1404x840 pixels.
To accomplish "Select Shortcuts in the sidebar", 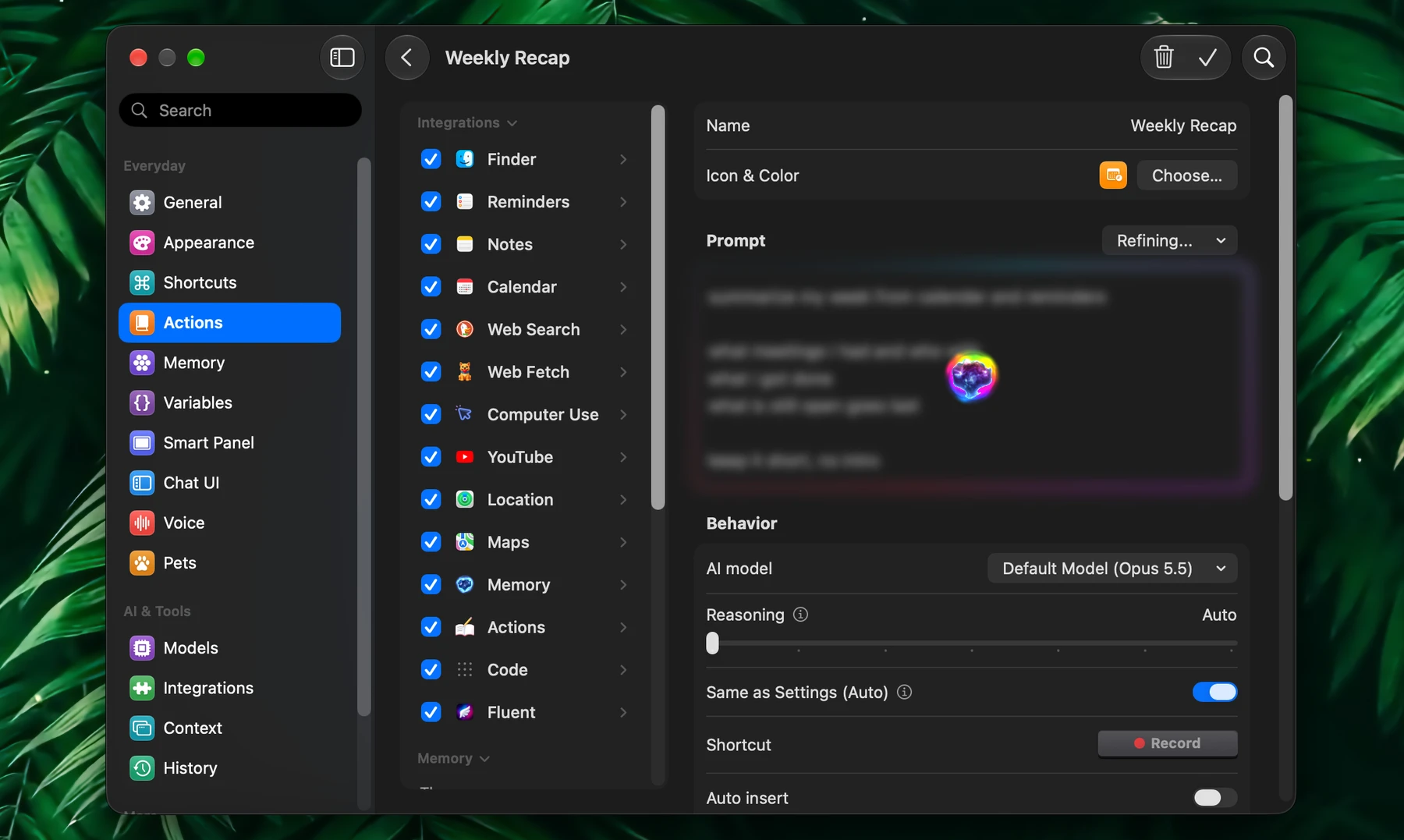I will pyautogui.click(x=229, y=282).
